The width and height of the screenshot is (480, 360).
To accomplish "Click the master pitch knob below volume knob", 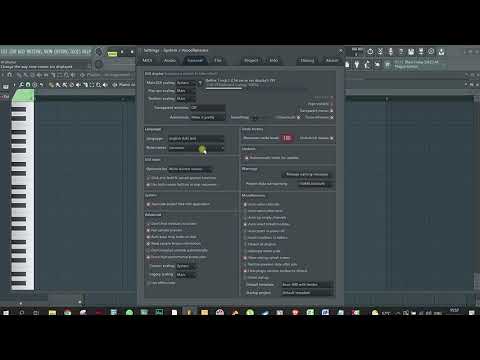I will [99, 64].
